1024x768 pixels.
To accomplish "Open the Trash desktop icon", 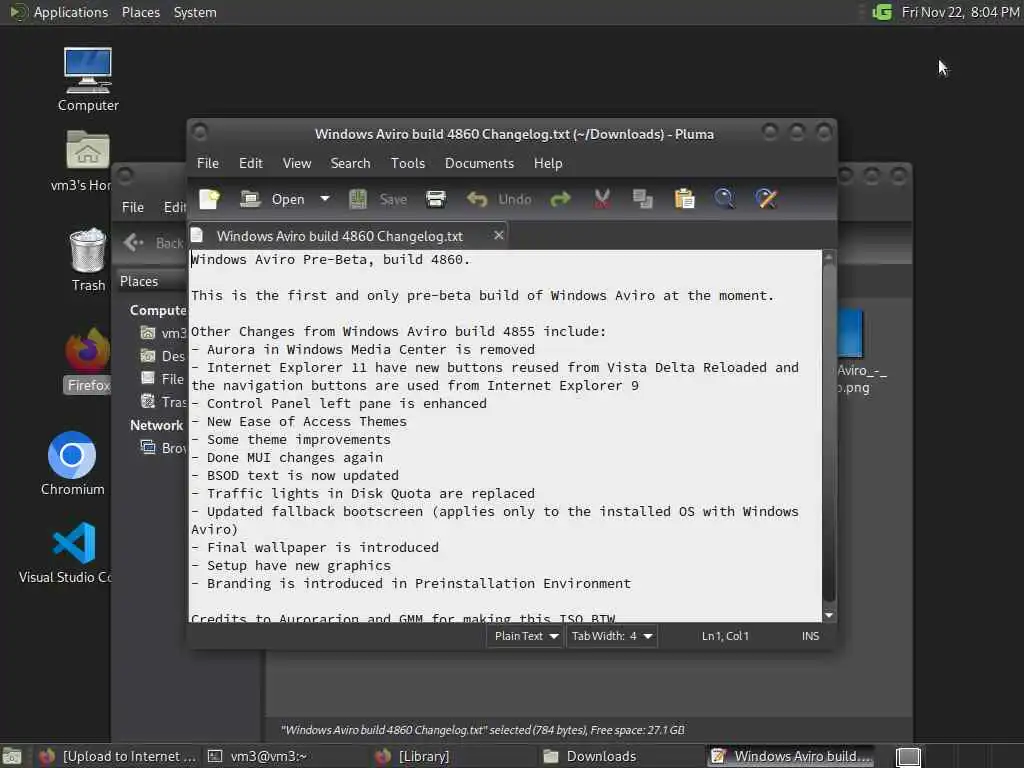I will pyautogui.click(x=88, y=260).
